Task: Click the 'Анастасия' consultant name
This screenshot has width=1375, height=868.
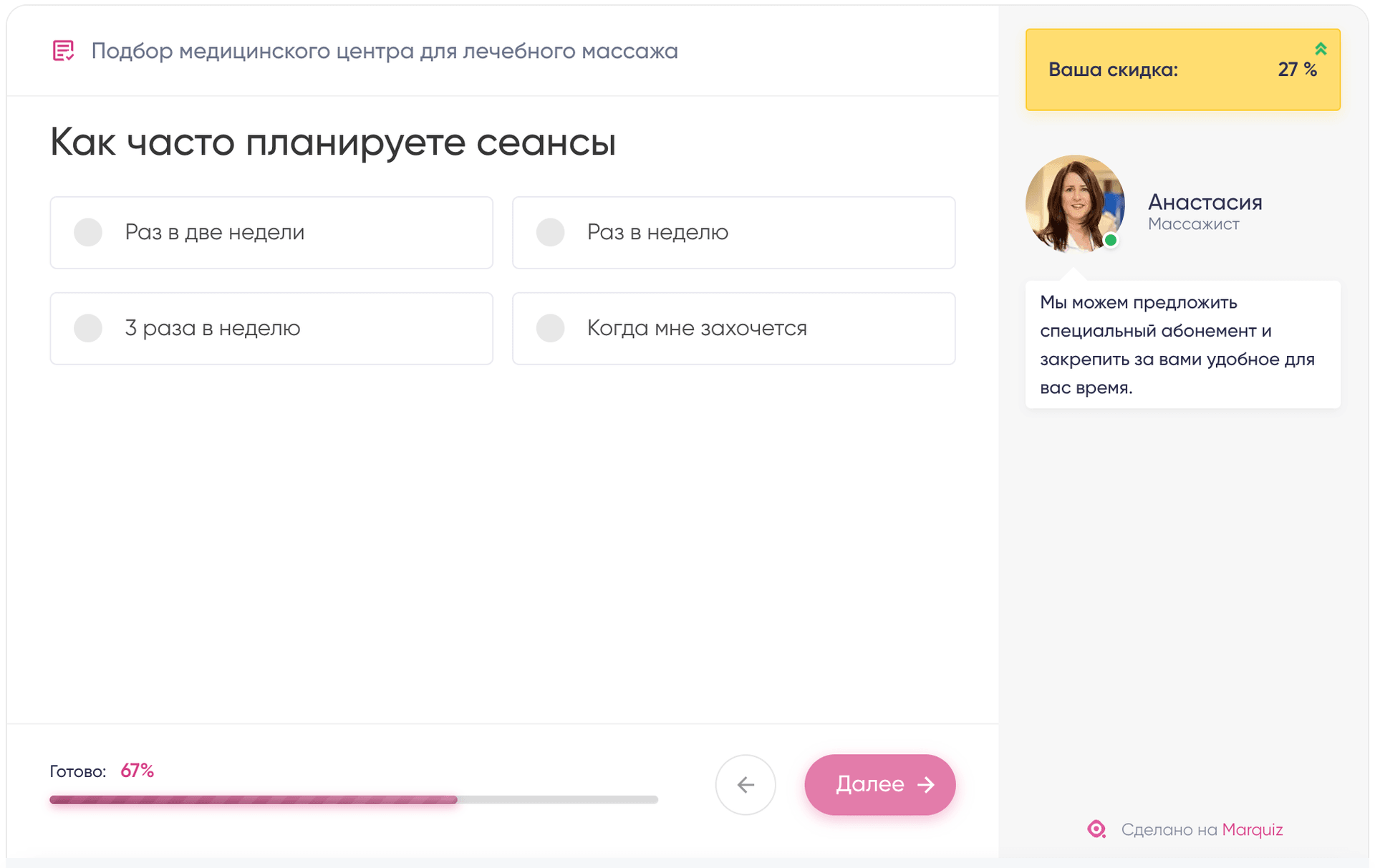Action: (x=1205, y=202)
